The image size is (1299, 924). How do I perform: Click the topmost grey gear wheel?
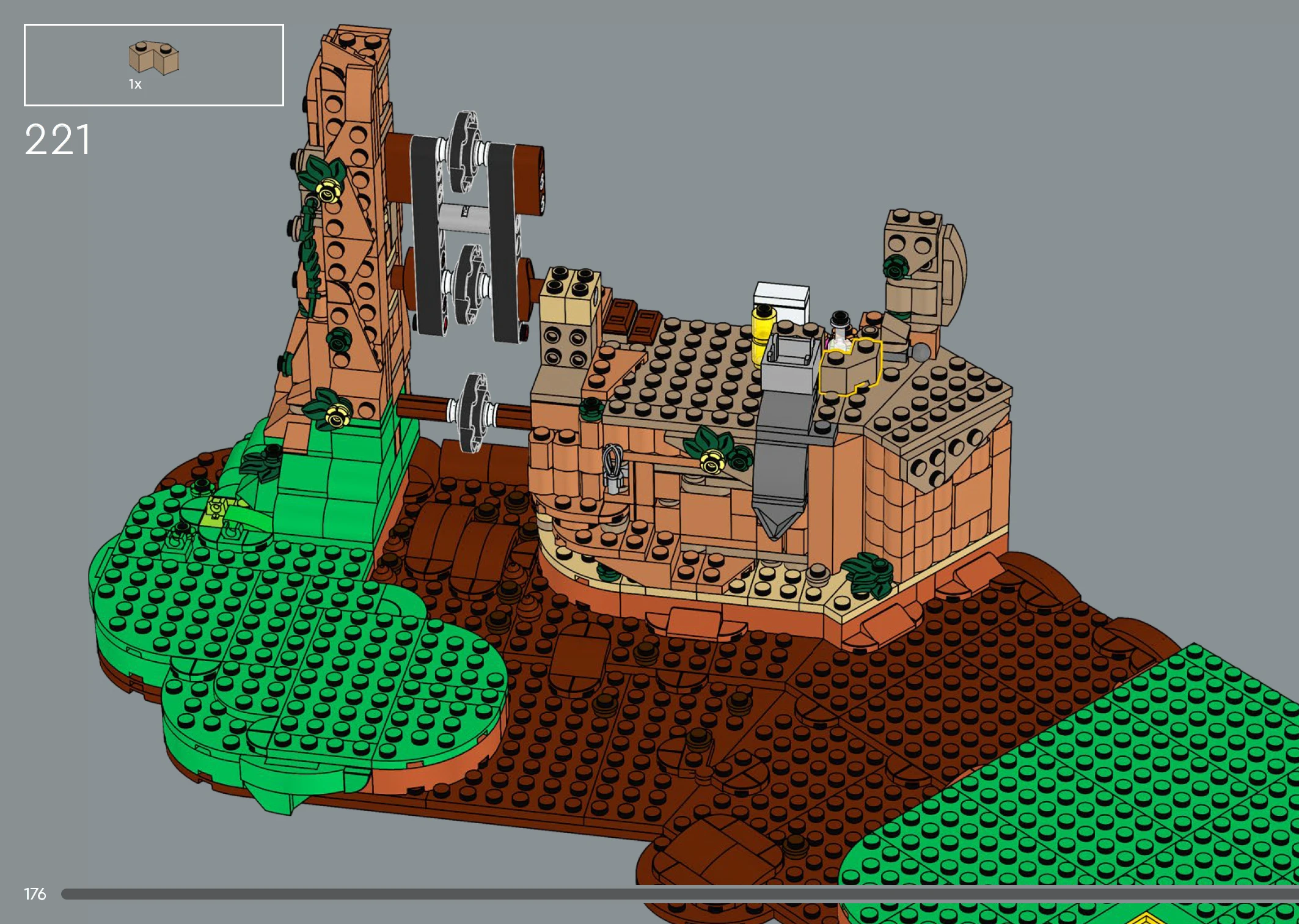(466, 150)
